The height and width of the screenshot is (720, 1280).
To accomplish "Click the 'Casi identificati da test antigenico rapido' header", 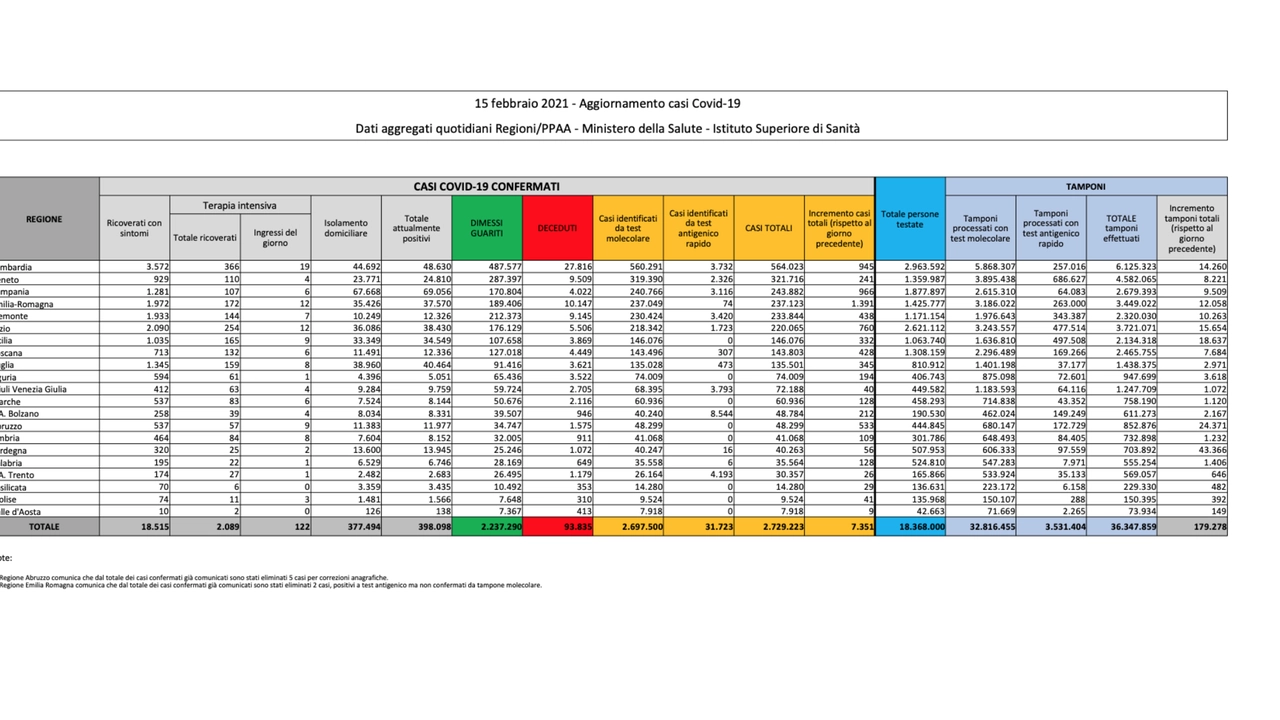I will (699, 228).
